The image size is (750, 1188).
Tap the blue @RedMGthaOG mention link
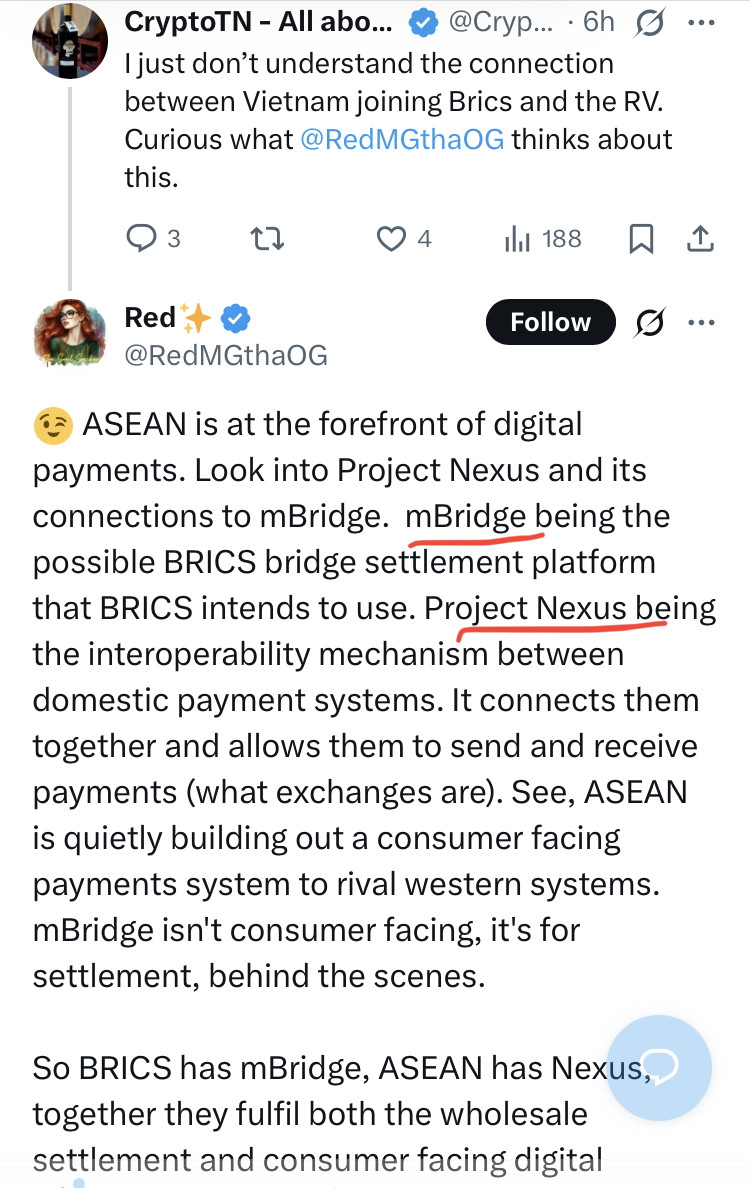tap(403, 140)
